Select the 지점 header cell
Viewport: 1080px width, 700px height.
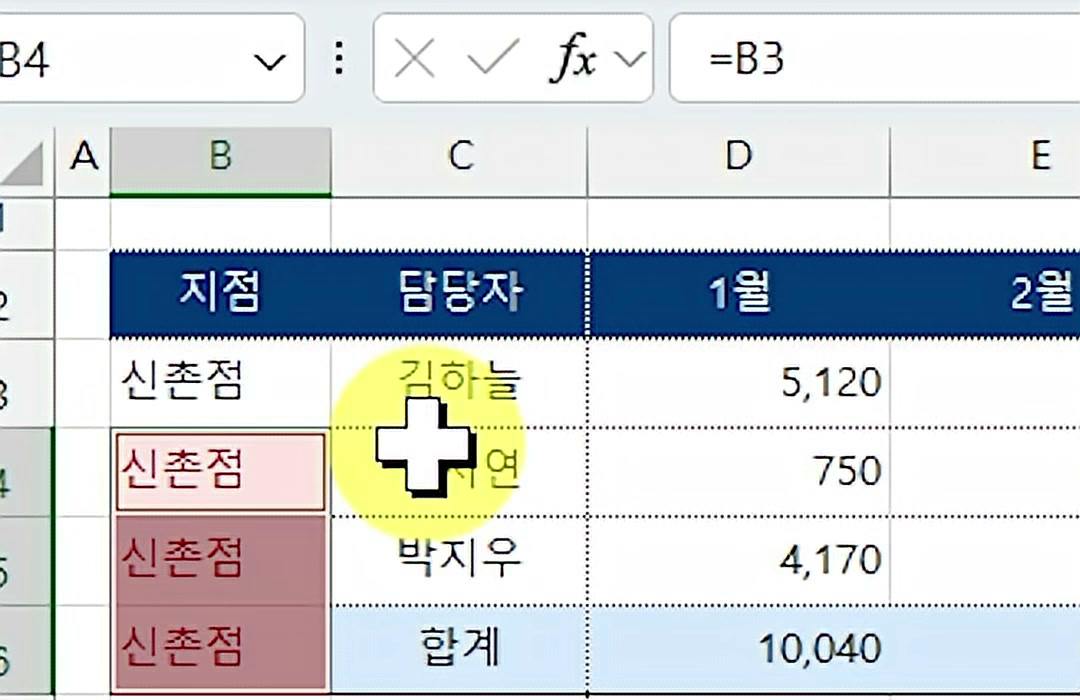tap(220, 293)
